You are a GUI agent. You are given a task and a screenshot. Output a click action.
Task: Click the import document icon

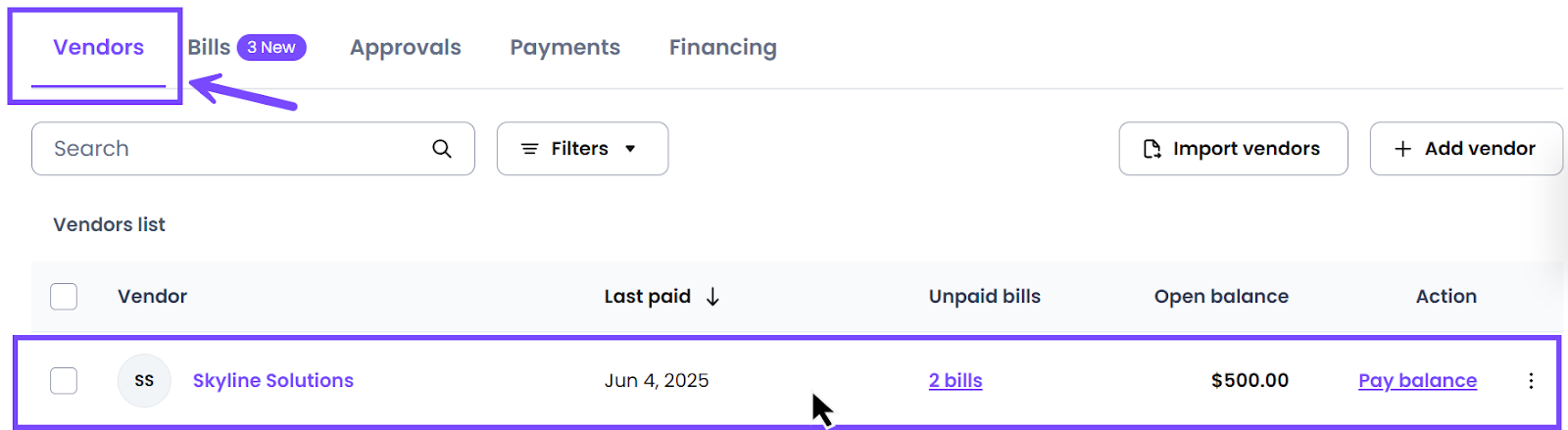[x=1152, y=149]
